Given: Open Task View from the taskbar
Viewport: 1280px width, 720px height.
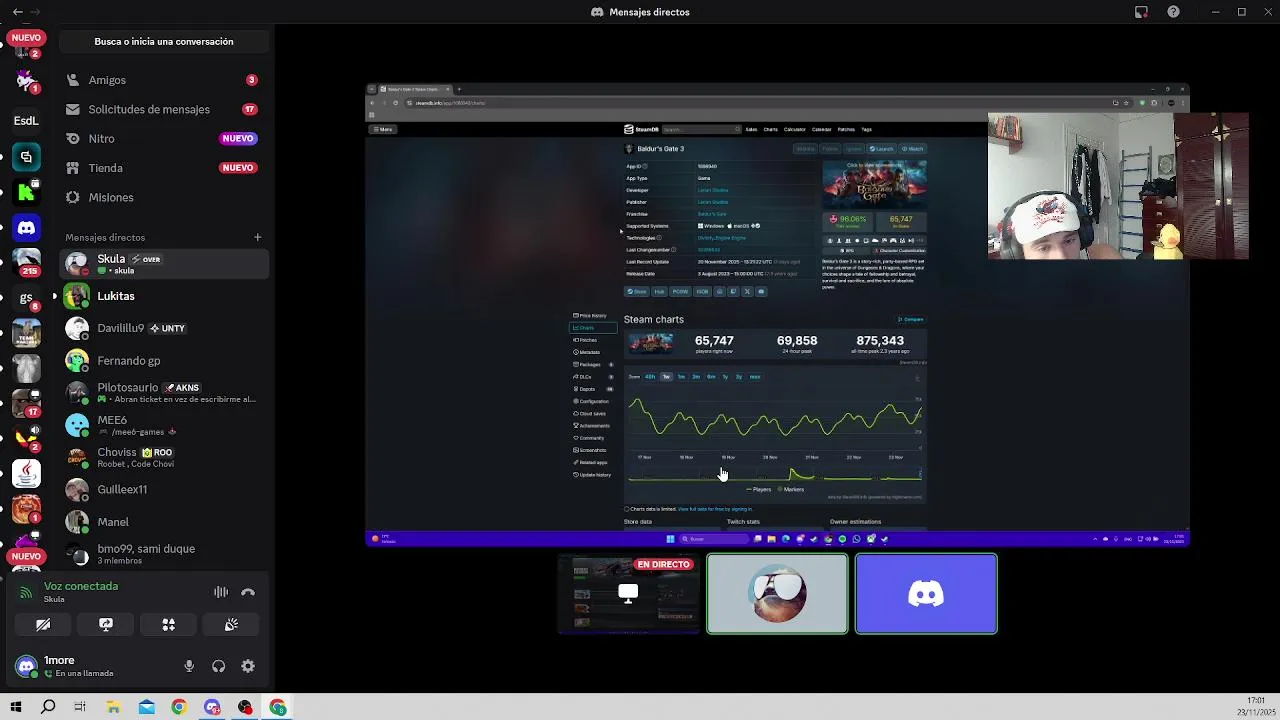Looking at the screenshot, I should [80, 707].
